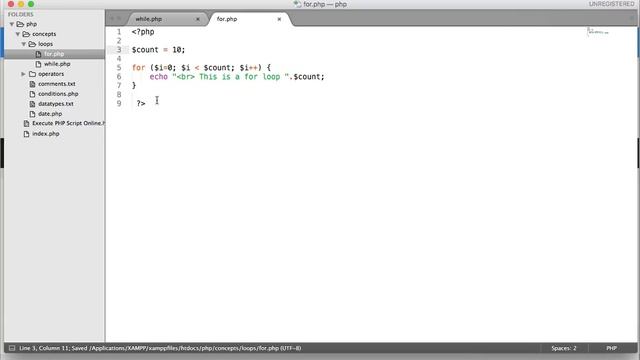The width and height of the screenshot is (640, 360).
Task: Close the for.php tab
Action: tap(279, 19)
